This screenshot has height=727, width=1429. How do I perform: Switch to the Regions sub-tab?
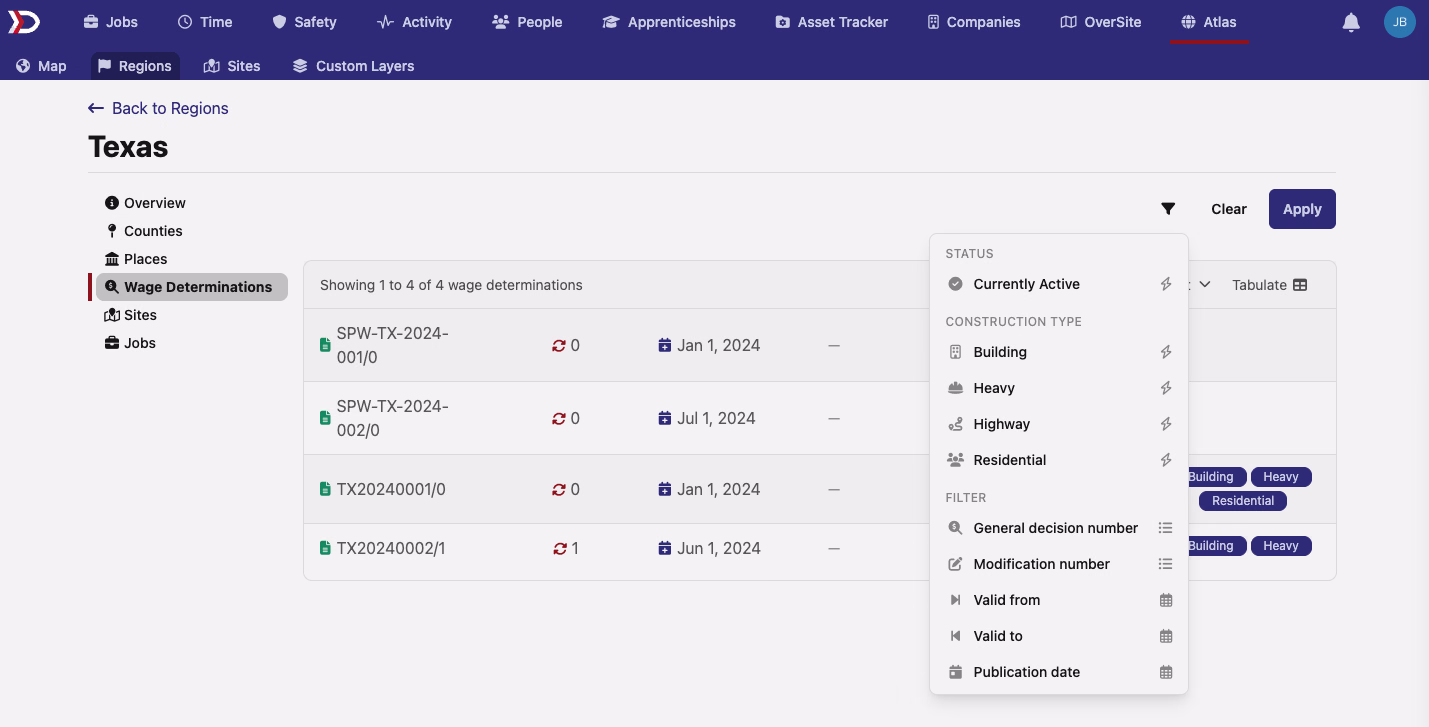coord(135,66)
